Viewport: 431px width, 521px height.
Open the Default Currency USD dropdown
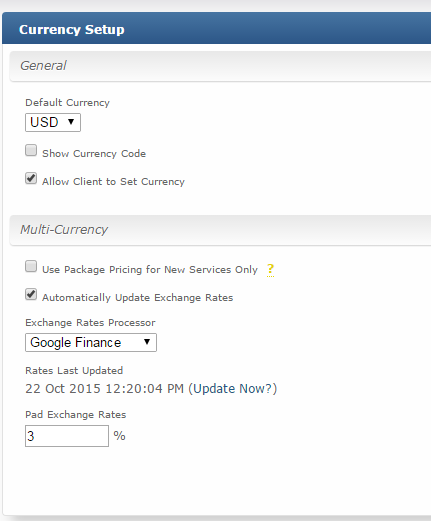pyautogui.click(x=53, y=122)
